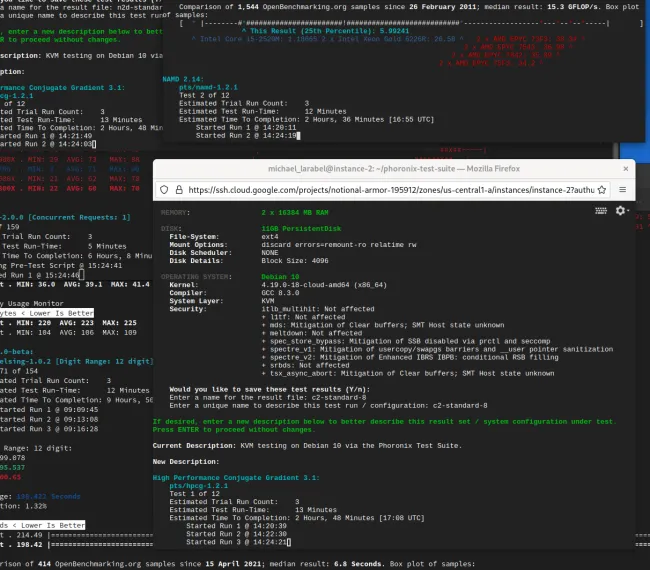Click 'Block Size: 4096' disk details
This screenshot has height=570, width=650.
[x=295, y=261]
